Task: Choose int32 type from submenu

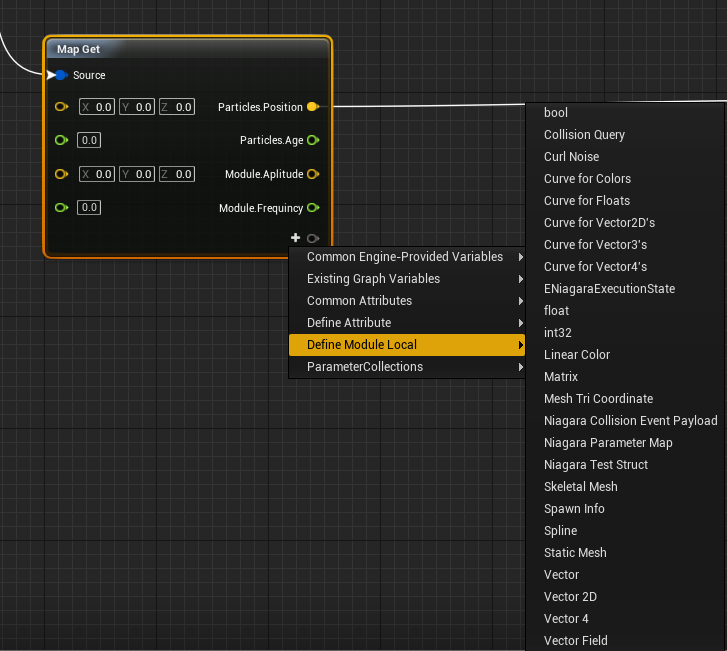Action: point(625,333)
